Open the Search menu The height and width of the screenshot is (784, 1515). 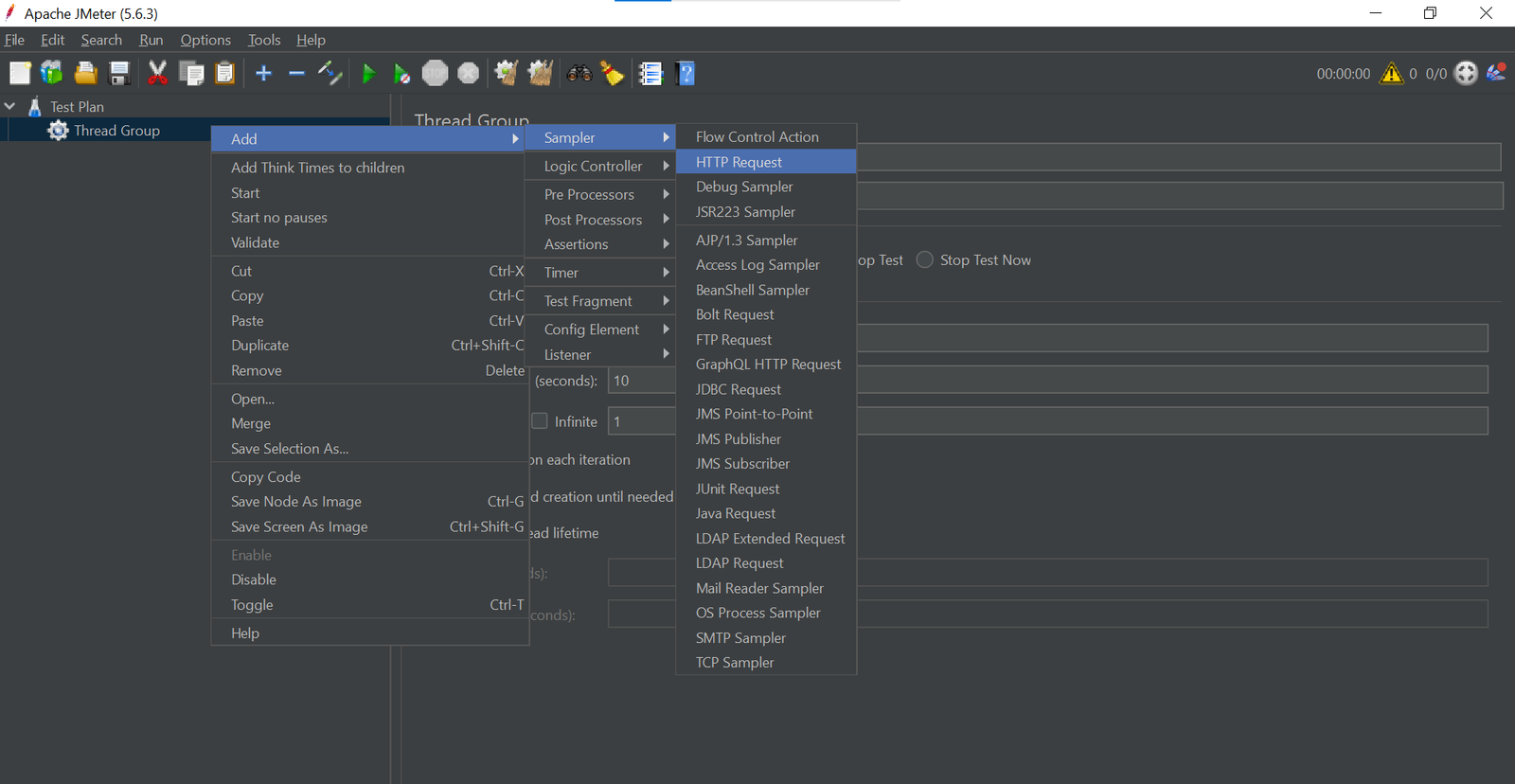101,40
